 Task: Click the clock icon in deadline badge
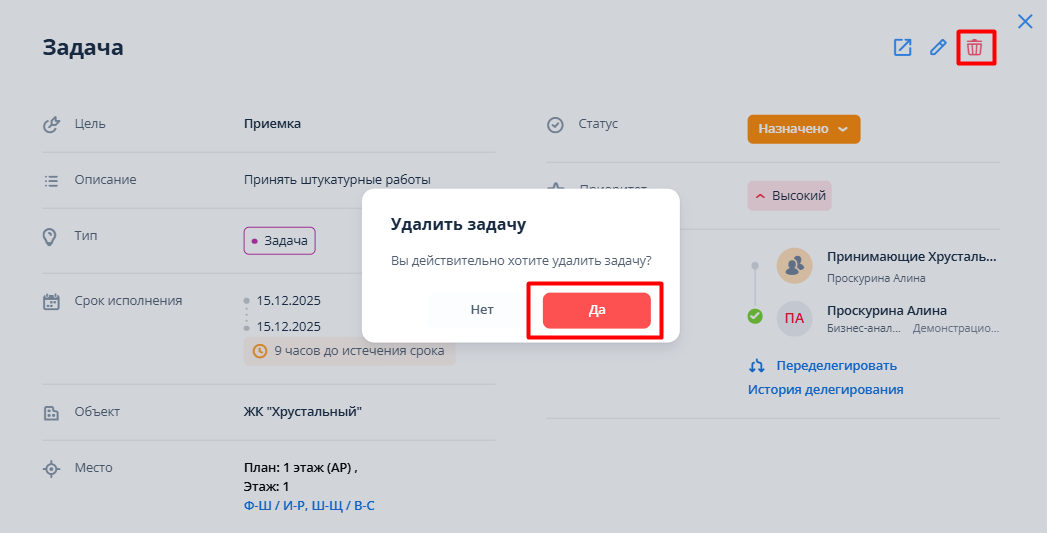260,351
